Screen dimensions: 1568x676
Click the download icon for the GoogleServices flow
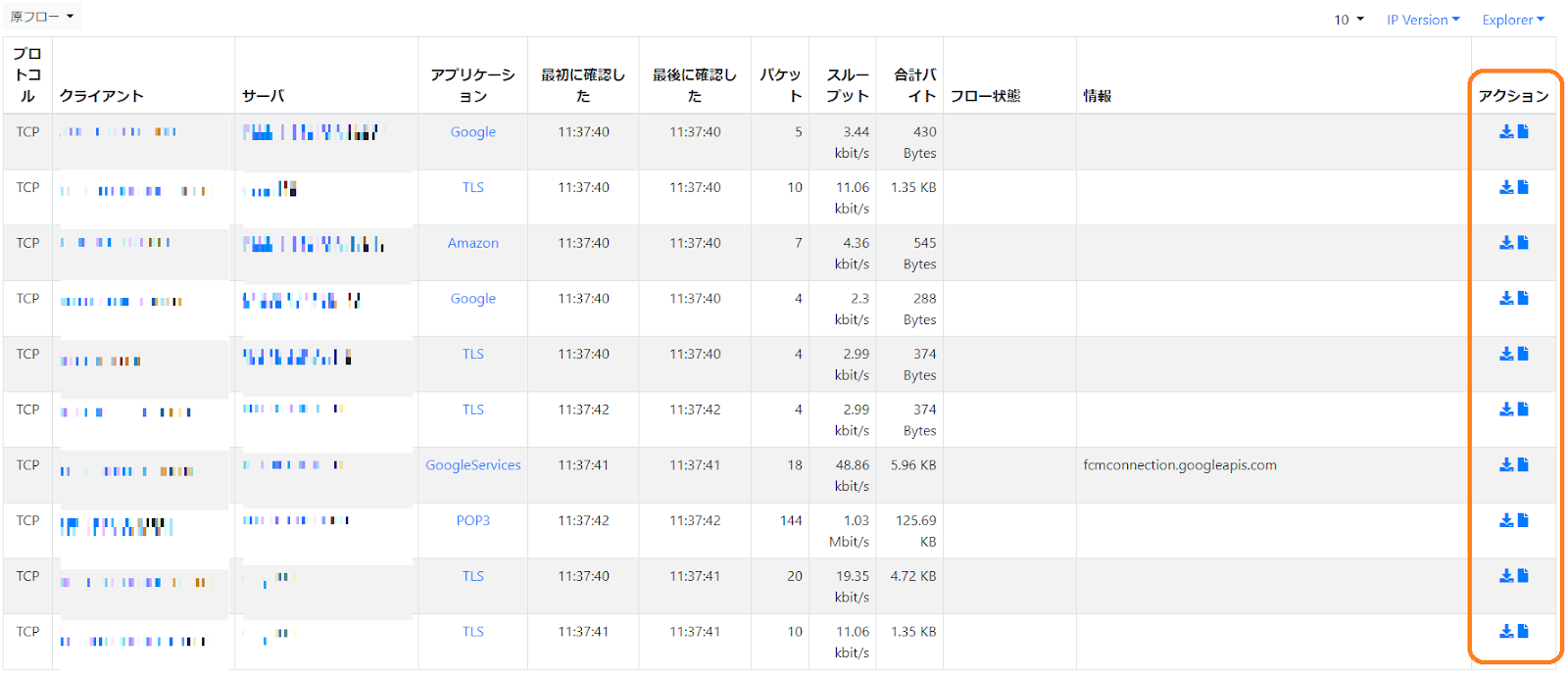(x=1506, y=465)
